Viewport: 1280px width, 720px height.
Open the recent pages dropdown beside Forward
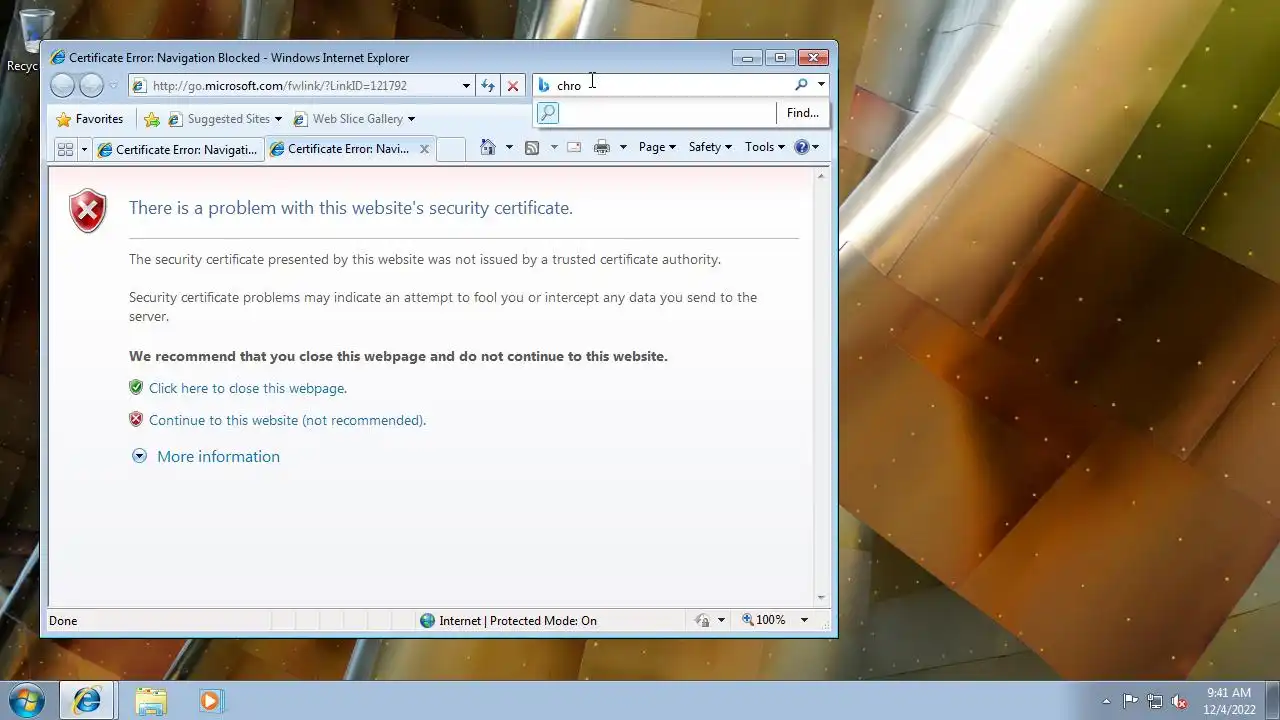[113, 86]
